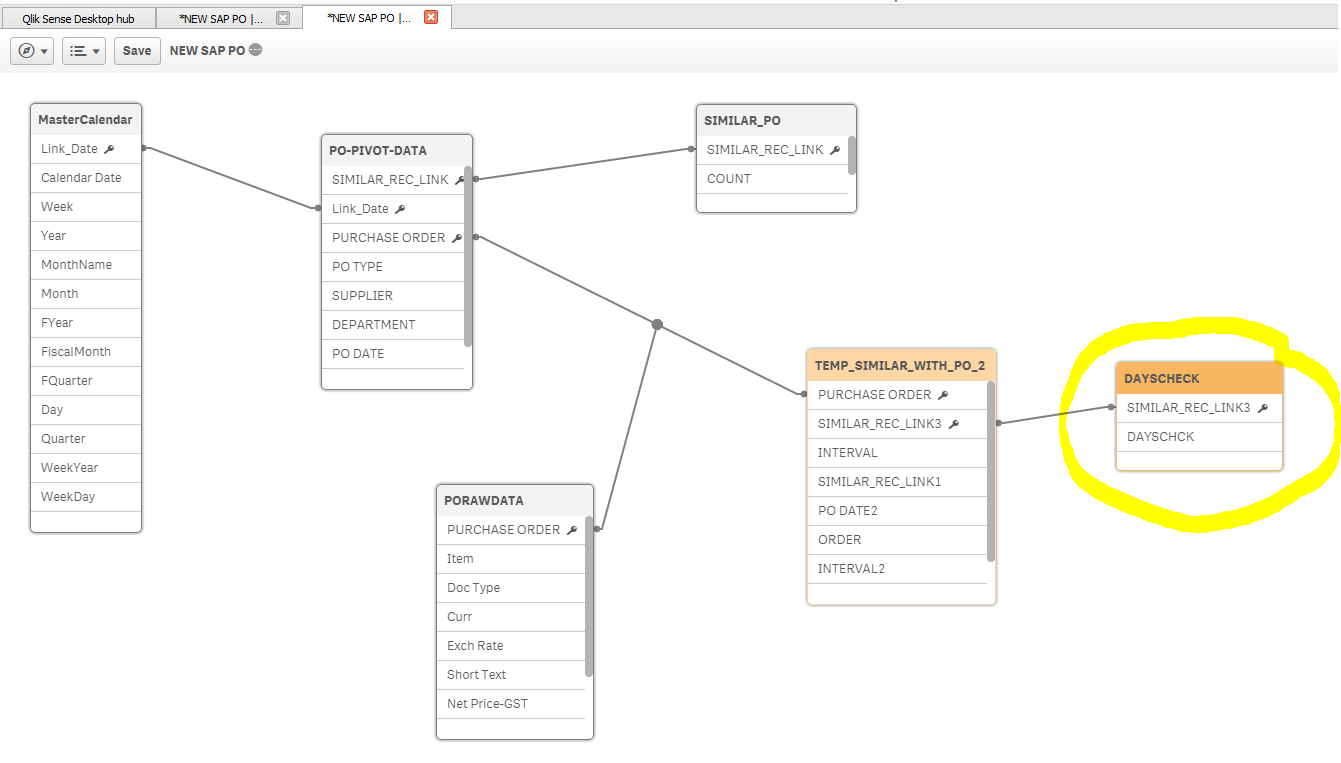Viewport: 1341px width, 763px height.
Task: Select the FYear field
Action: click(86, 323)
